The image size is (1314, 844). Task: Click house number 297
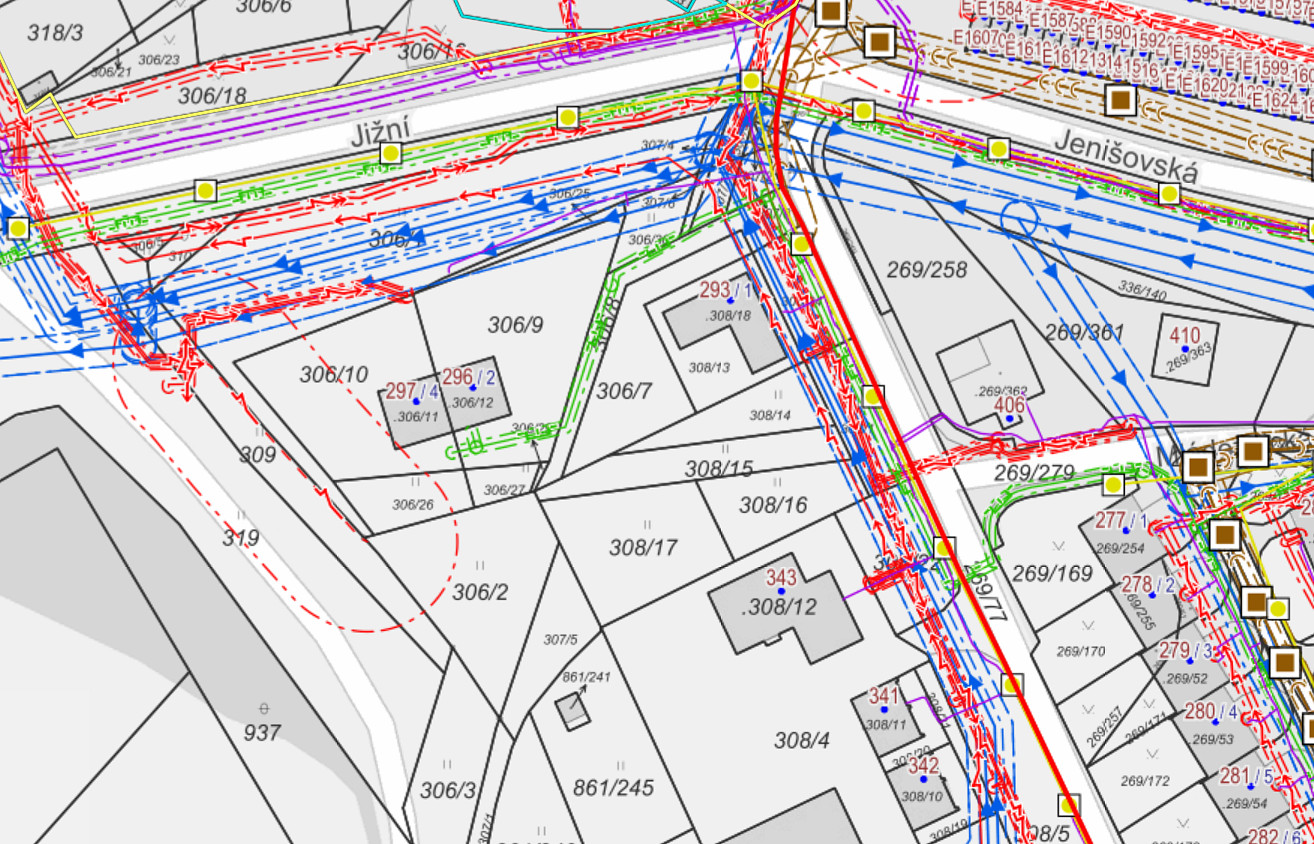400,391
